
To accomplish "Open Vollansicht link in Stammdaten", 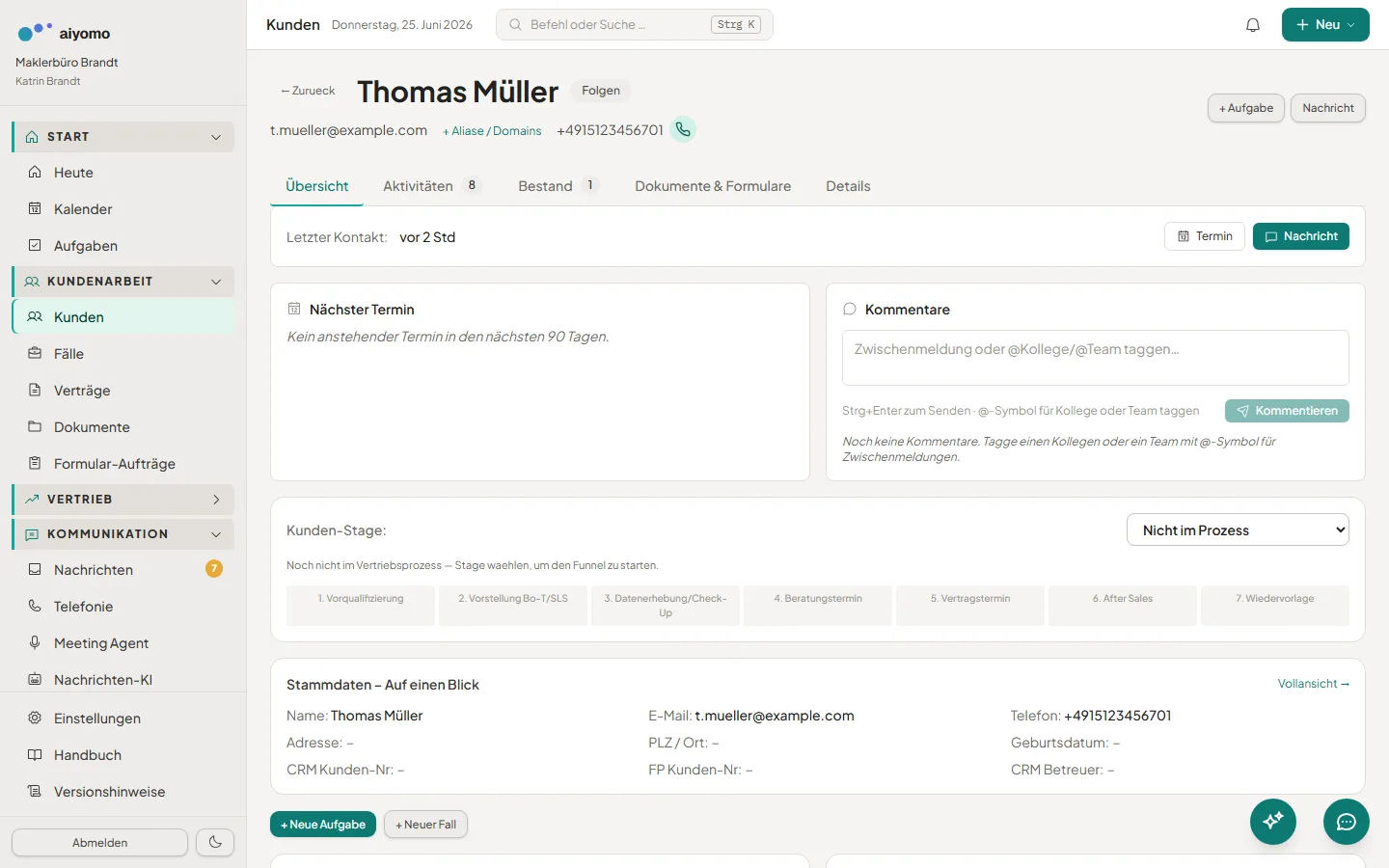I will coord(1314,684).
